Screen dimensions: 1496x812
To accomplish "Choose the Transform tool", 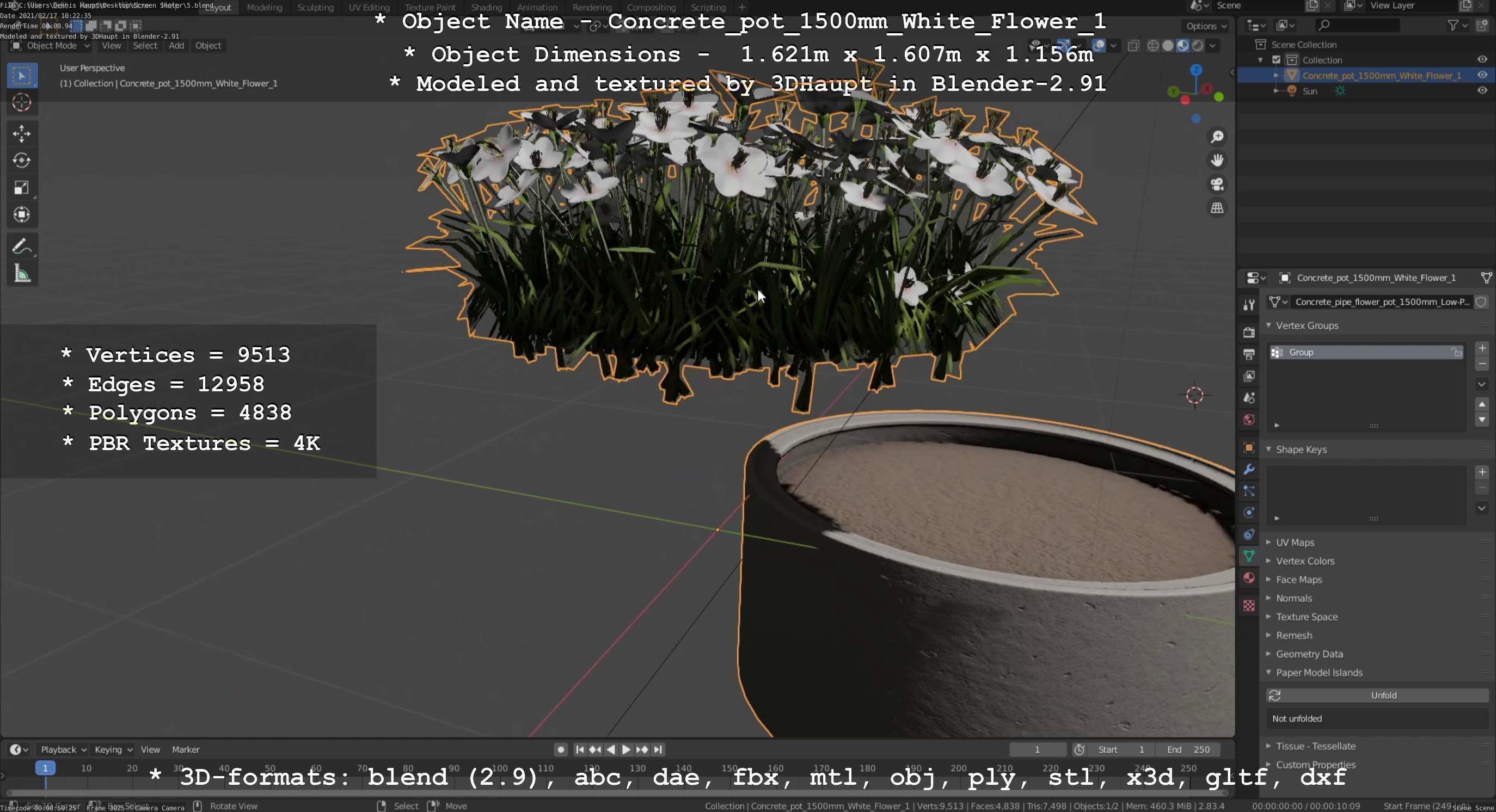I will pyautogui.click(x=22, y=215).
